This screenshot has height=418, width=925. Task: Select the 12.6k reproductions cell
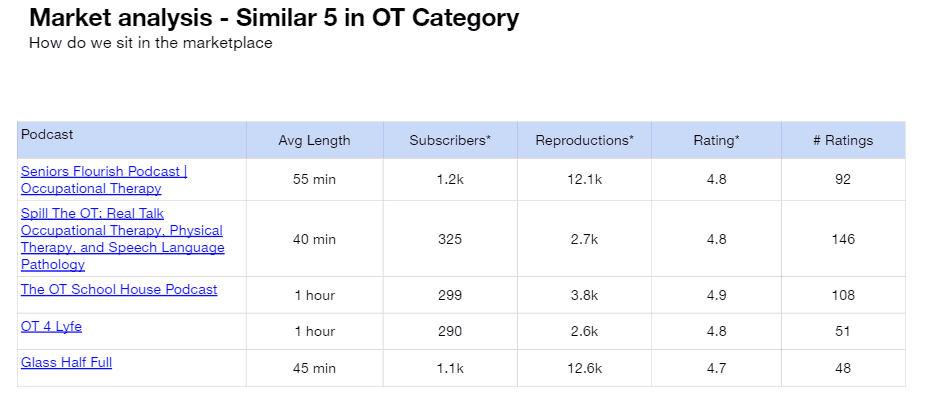tap(585, 368)
